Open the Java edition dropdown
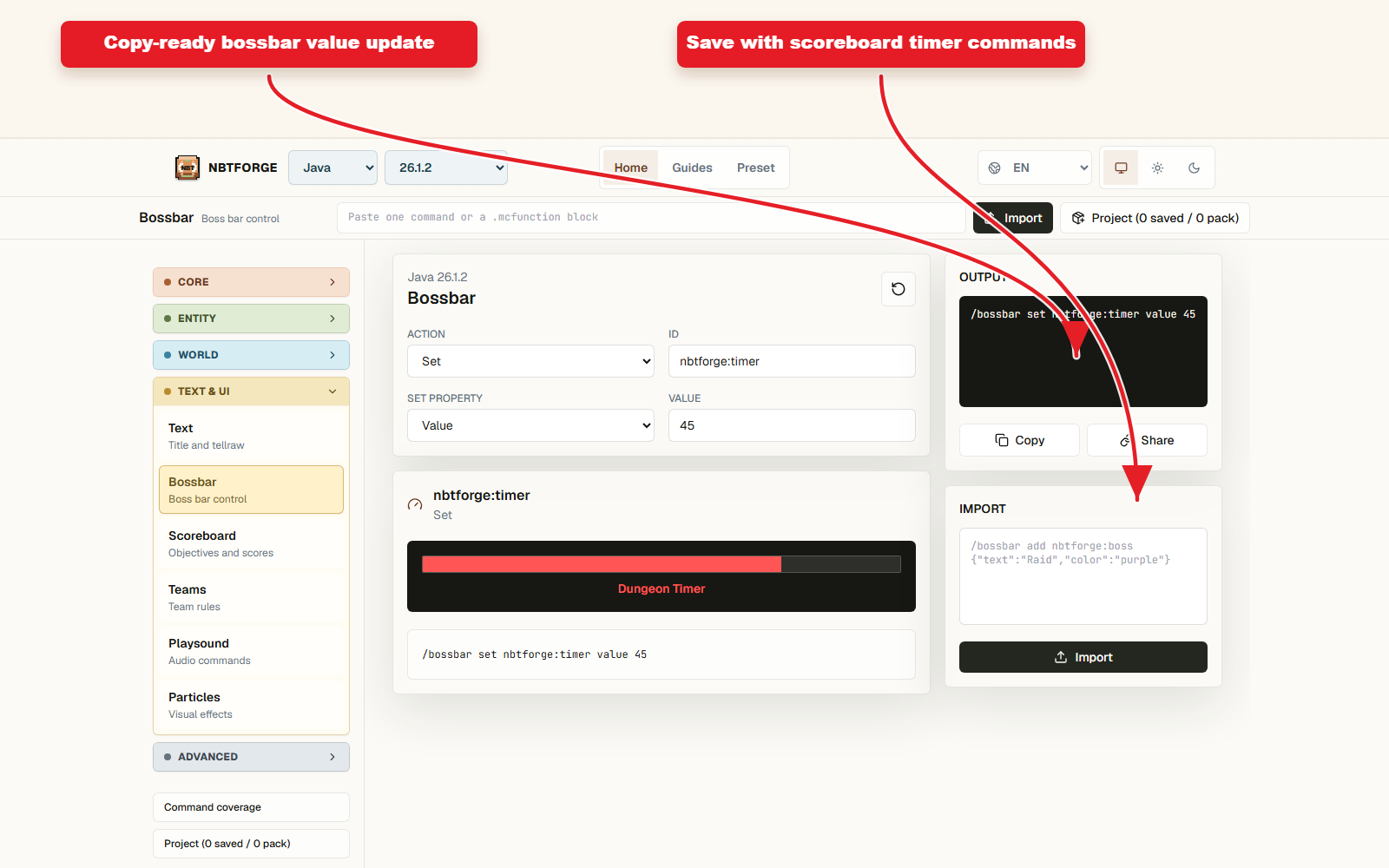The width and height of the screenshot is (1389, 868). (x=333, y=168)
